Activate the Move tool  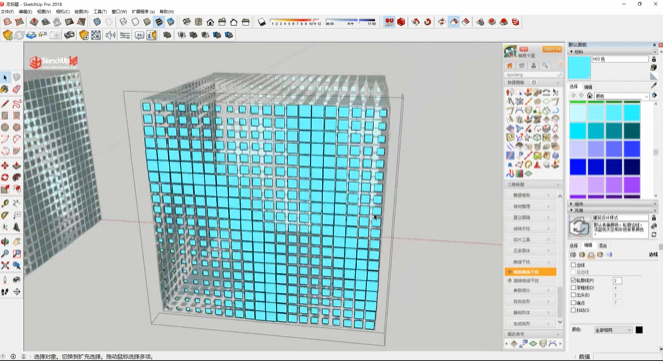5,165
